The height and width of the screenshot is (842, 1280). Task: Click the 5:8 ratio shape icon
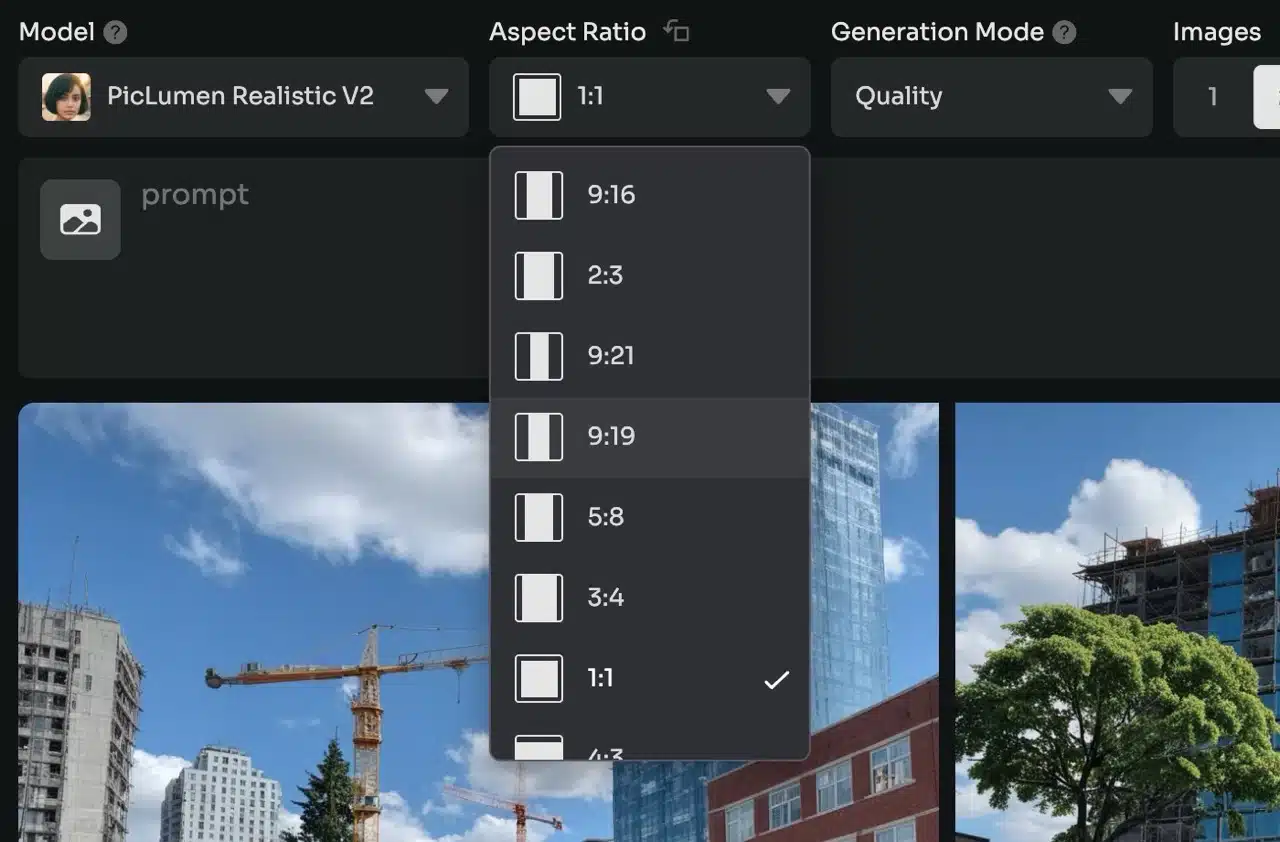coord(538,517)
